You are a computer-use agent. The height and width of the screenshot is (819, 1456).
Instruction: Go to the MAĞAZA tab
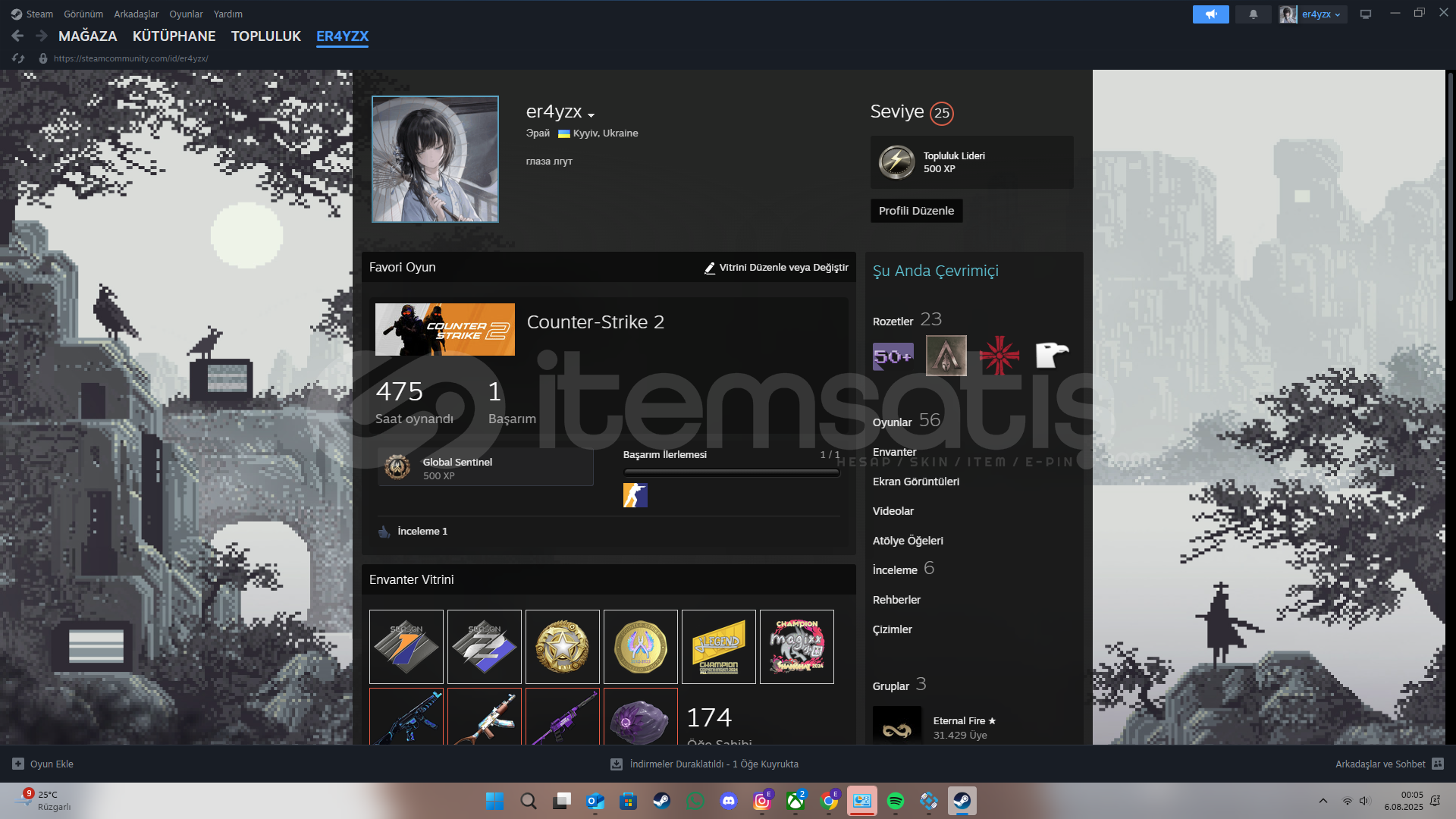click(88, 36)
